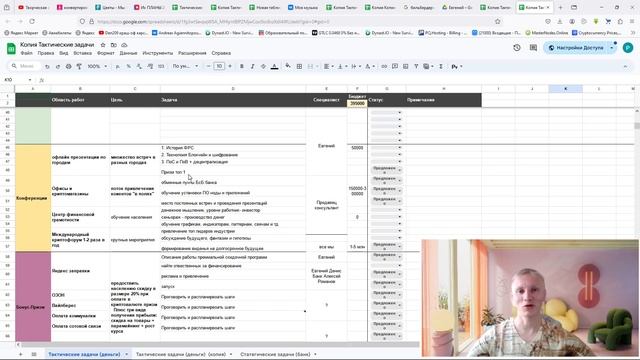
Task: Star the document title
Action: [103, 45]
